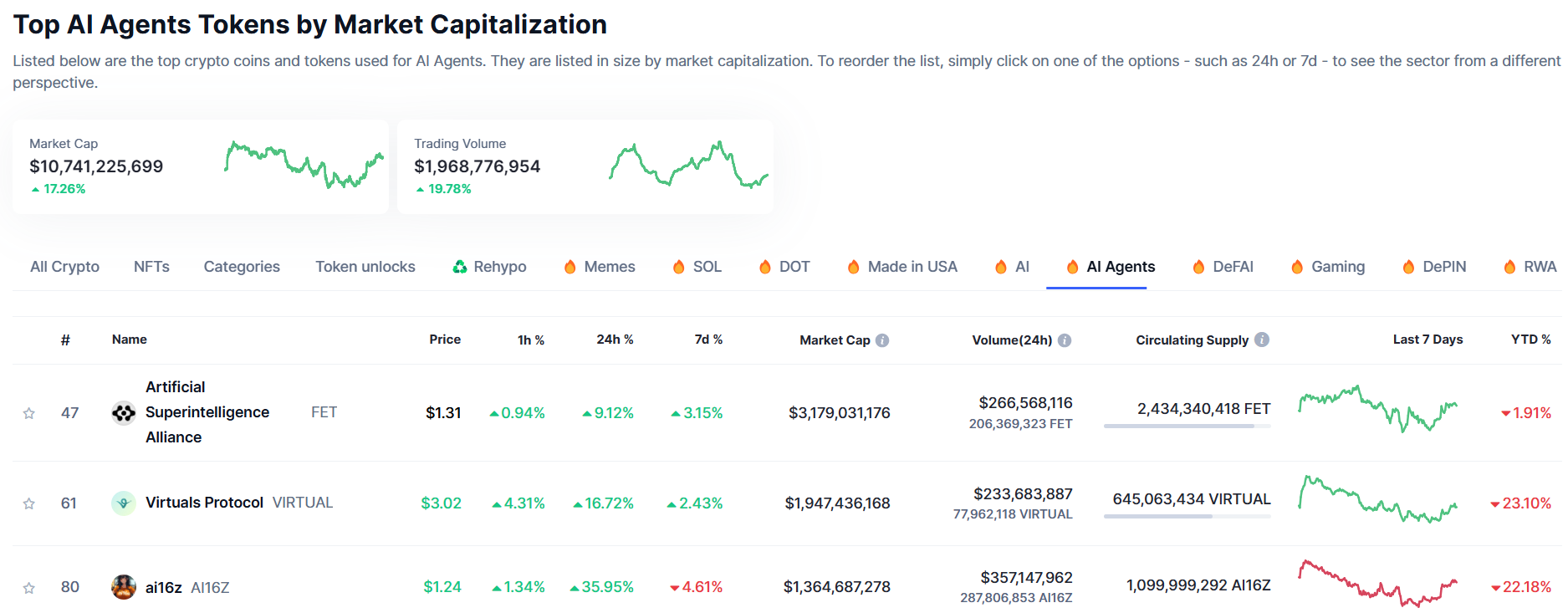Click flame icon beside Made in USA
Screen dimensions: 1568x613
point(854,267)
